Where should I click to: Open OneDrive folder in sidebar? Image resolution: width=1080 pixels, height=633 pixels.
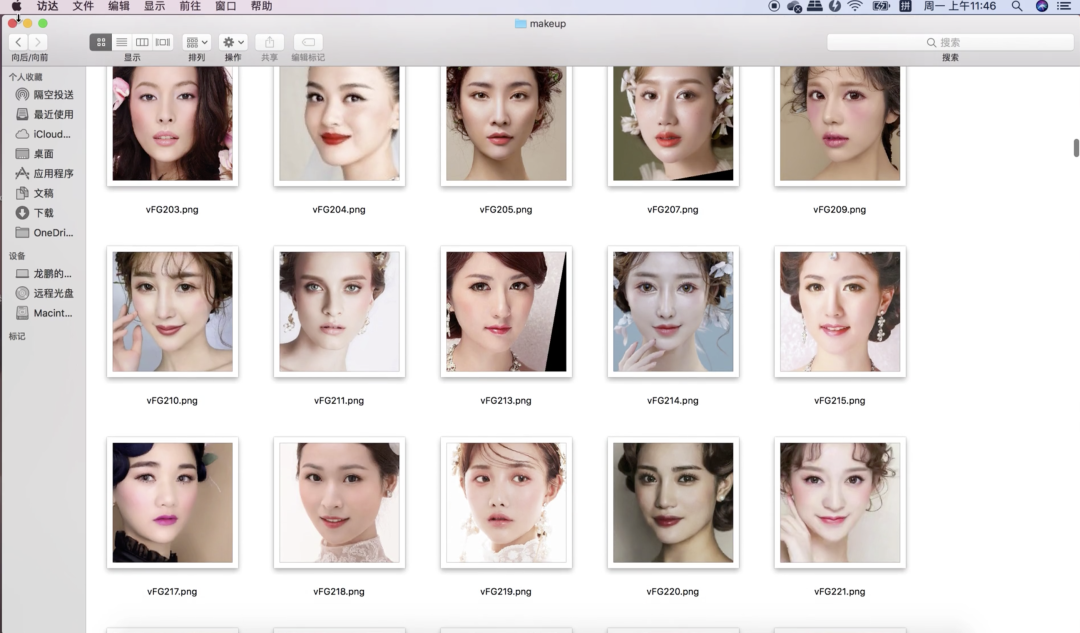coord(45,232)
